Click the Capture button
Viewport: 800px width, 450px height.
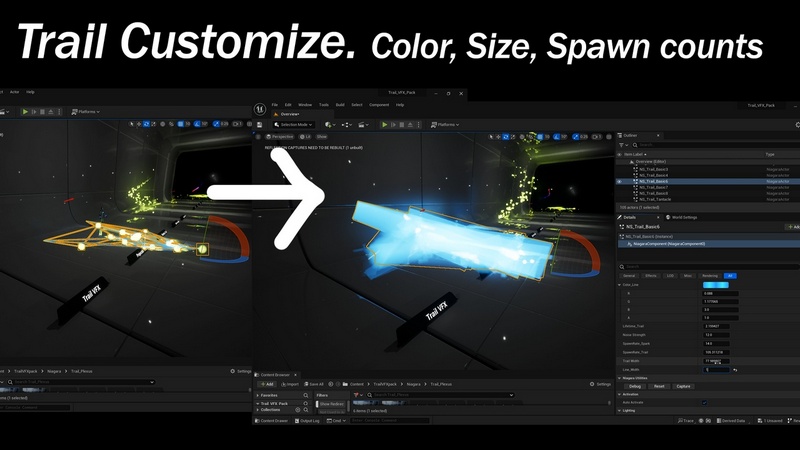pyautogui.click(x=683, y=386)
